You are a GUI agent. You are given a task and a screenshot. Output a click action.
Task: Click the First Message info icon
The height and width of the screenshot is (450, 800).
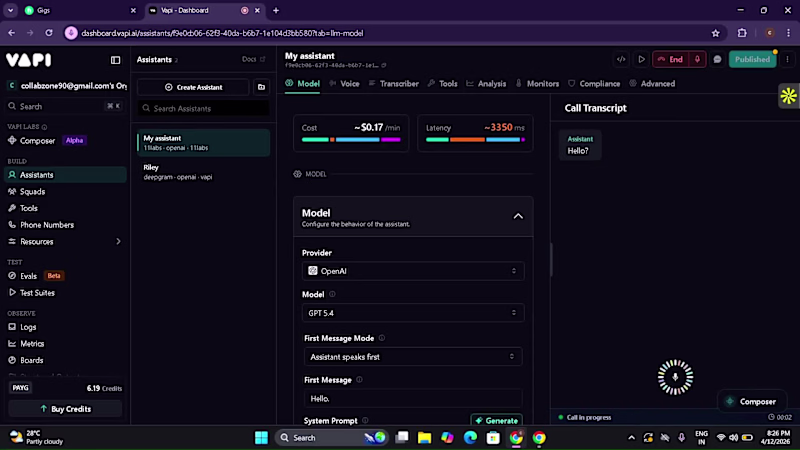359,380
